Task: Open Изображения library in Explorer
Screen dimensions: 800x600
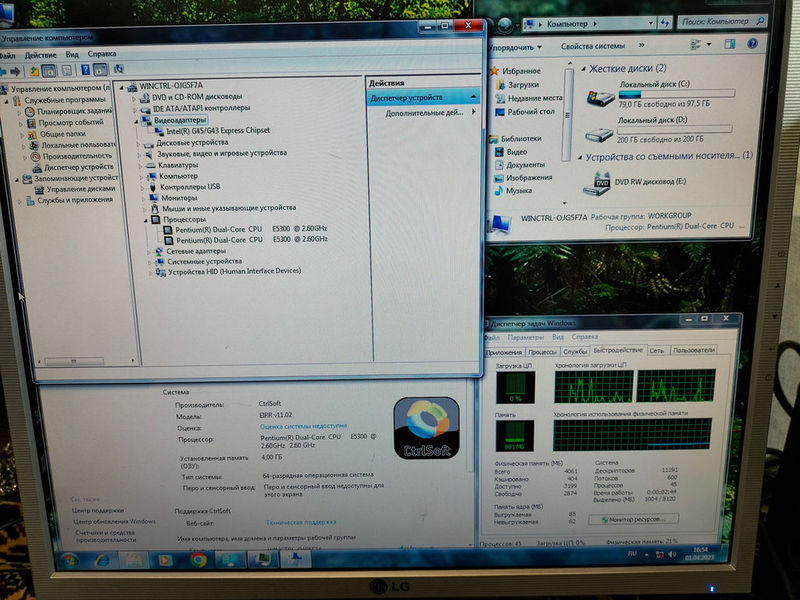Action: pyautogui.click(x=523, y=178)
